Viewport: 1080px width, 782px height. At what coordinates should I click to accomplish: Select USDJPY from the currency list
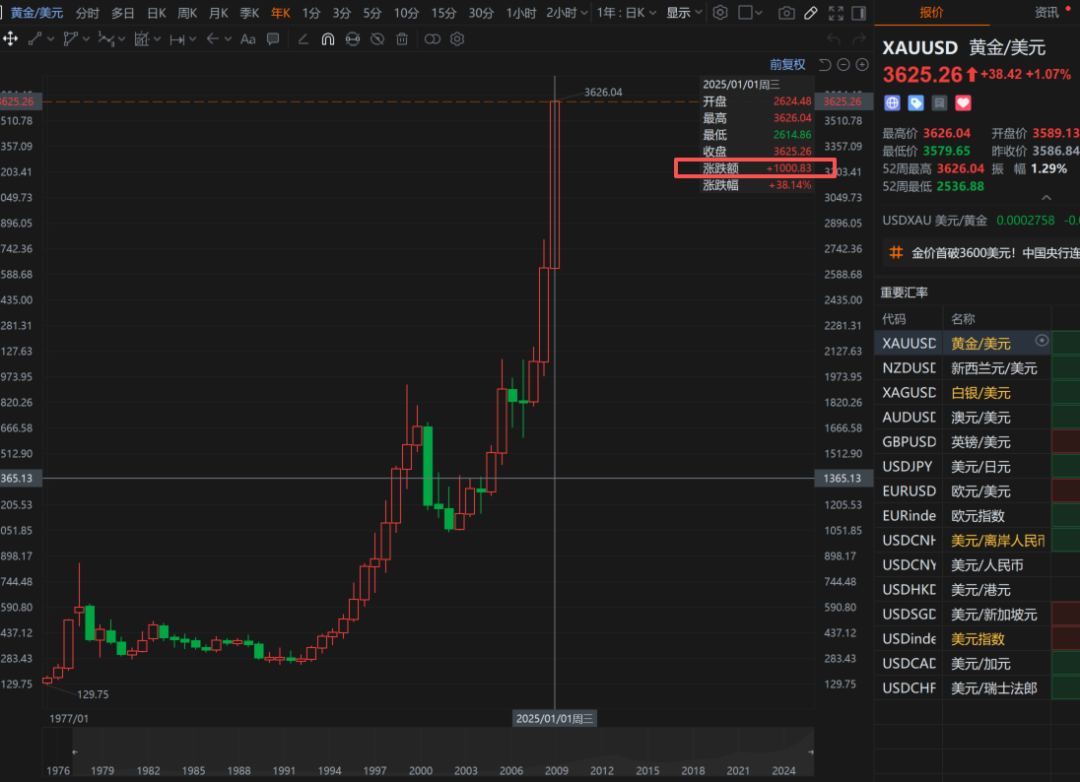908,466
